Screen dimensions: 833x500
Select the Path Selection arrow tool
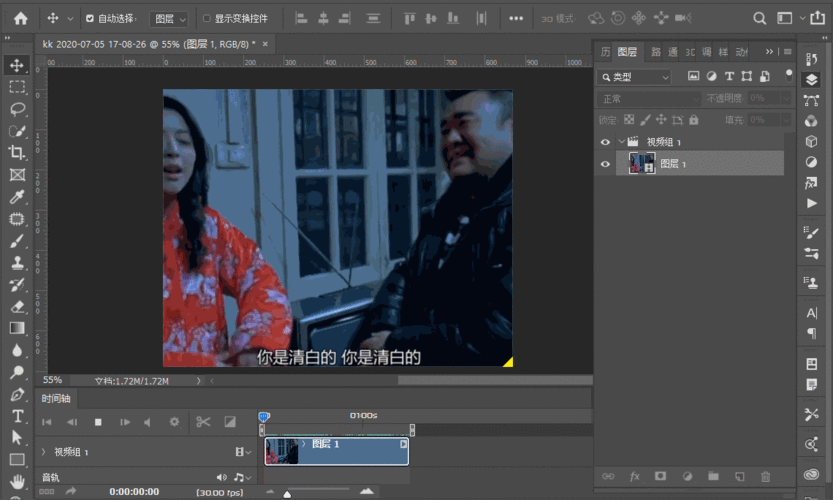(x=17, y=438)
